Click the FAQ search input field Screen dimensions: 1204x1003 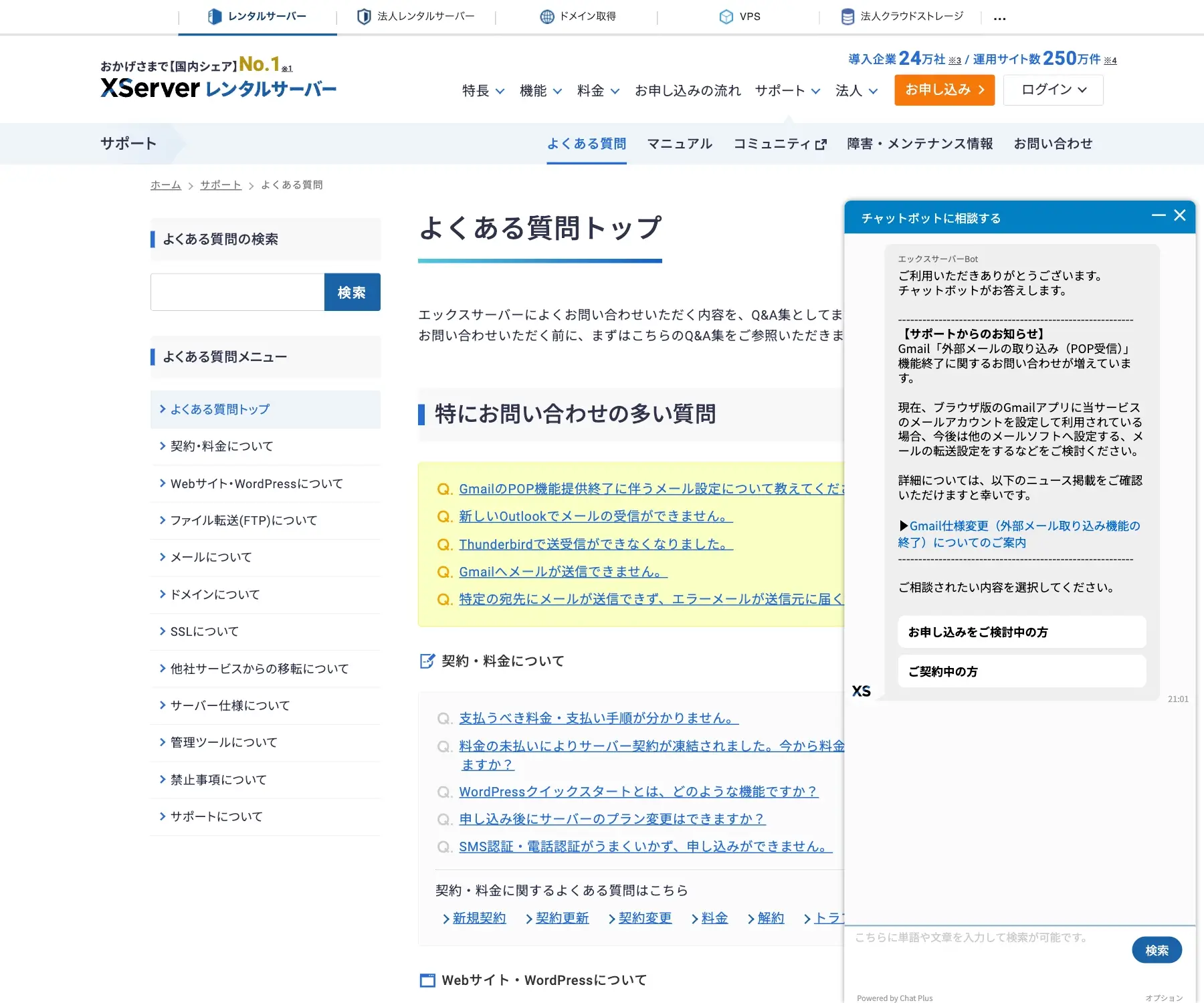tap(237, 292)
